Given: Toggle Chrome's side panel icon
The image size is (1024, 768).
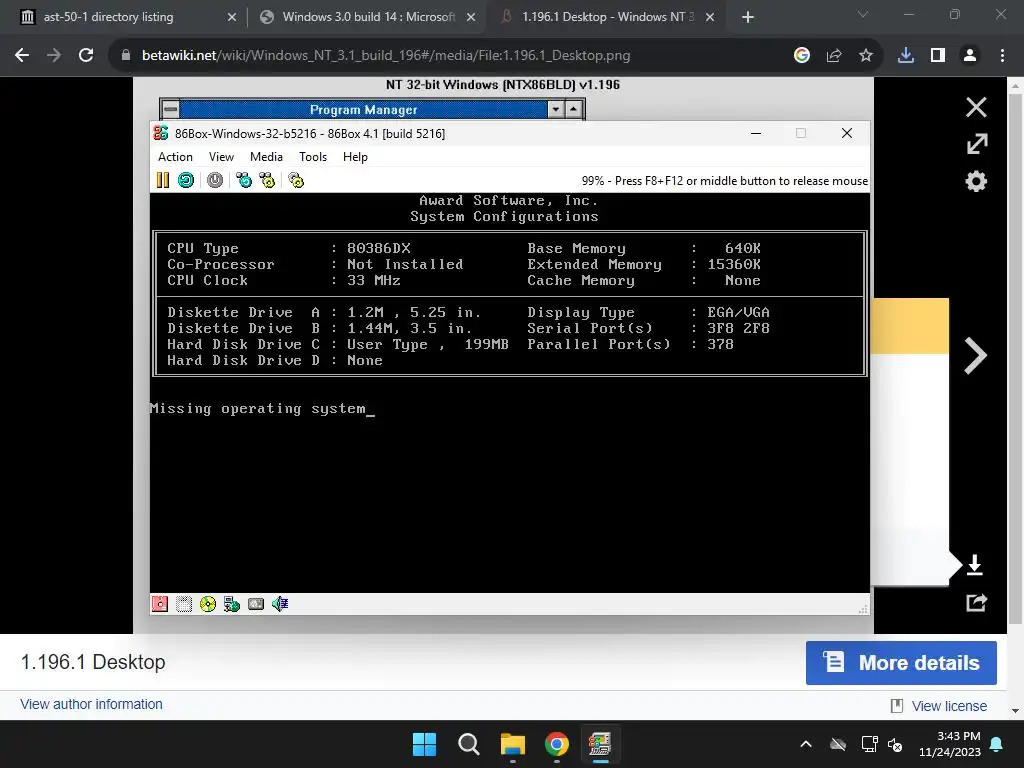Looking at the screenshot, I should tap(938, 56).
